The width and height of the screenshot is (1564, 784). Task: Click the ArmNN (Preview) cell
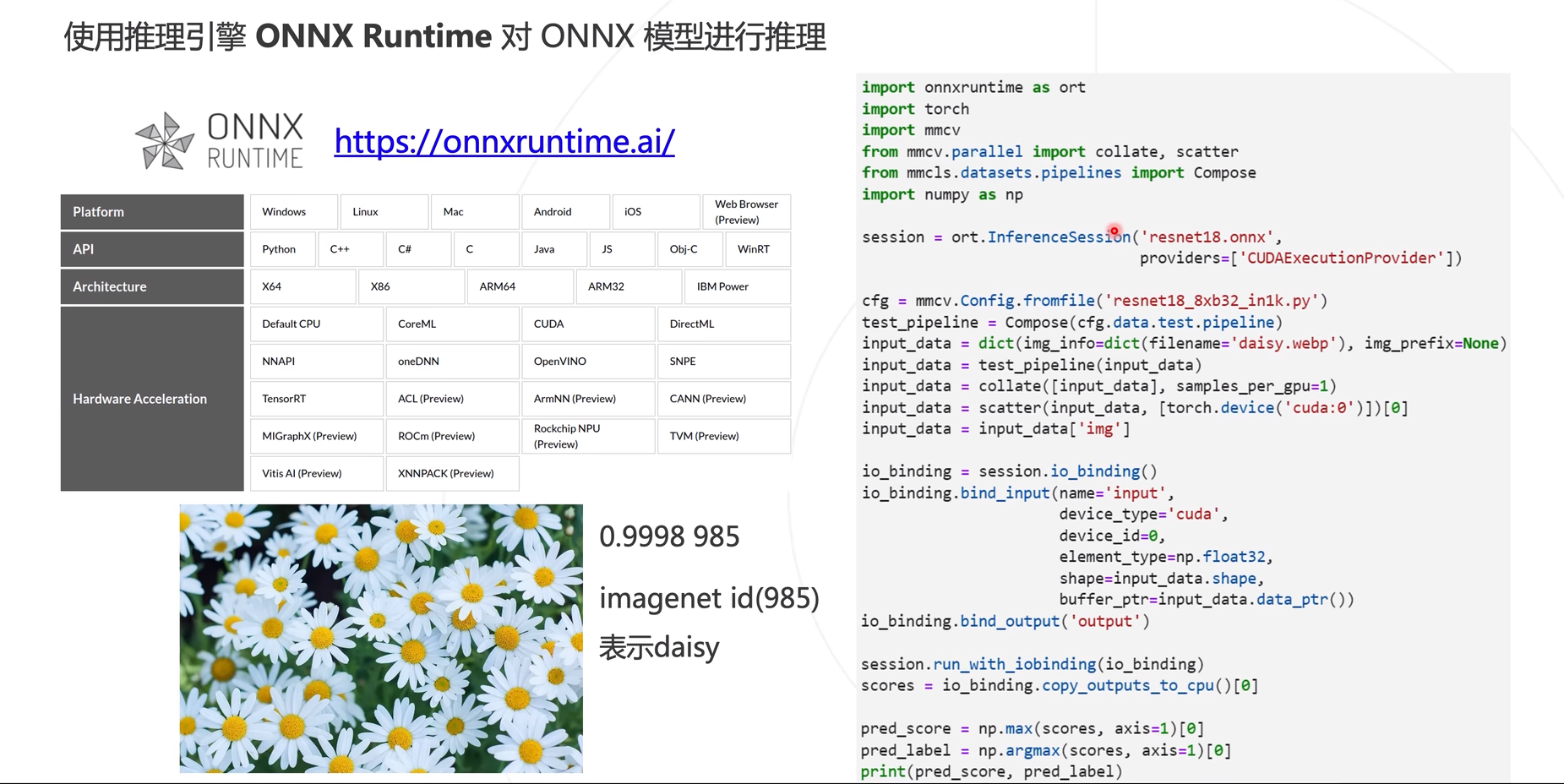point(588,399)
